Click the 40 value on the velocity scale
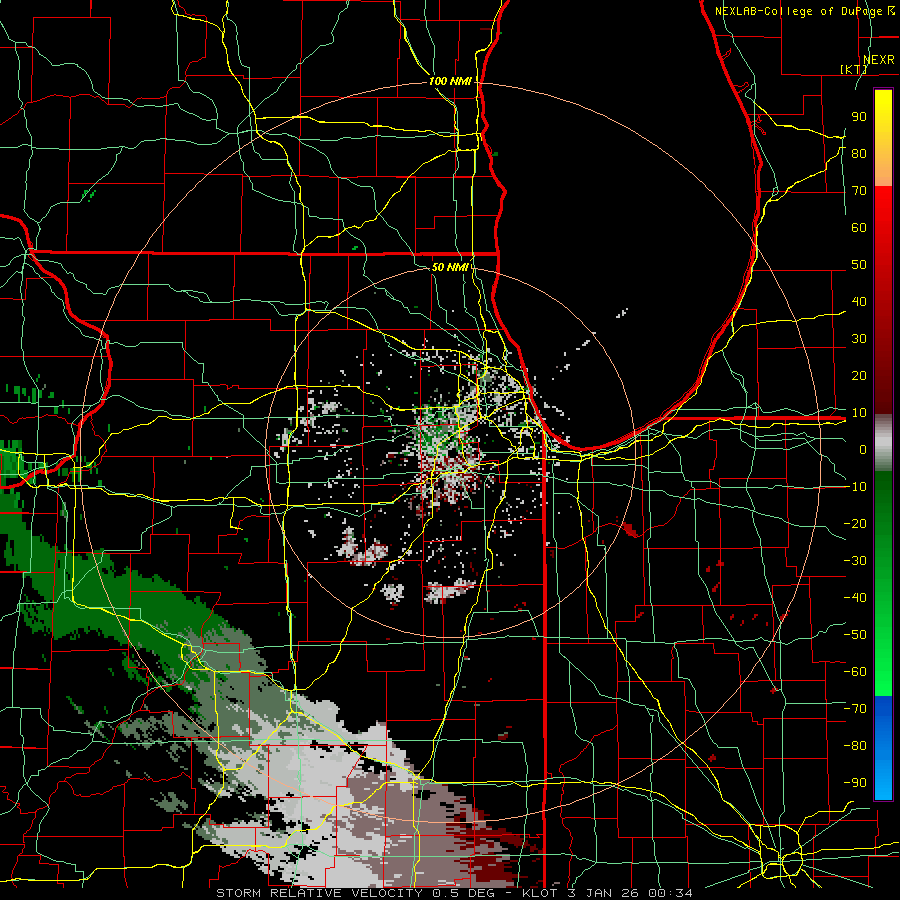The image size is (900, 900). click(859, 301)
